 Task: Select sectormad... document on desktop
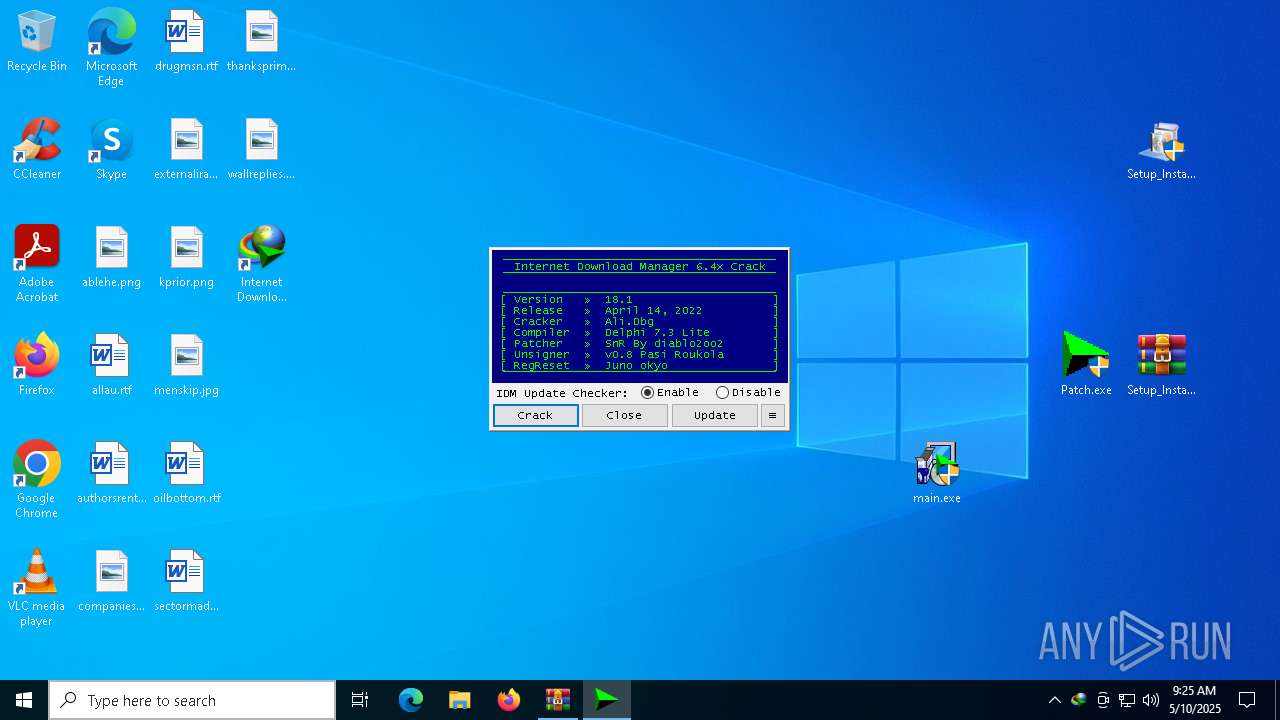(x=186, y=582)
